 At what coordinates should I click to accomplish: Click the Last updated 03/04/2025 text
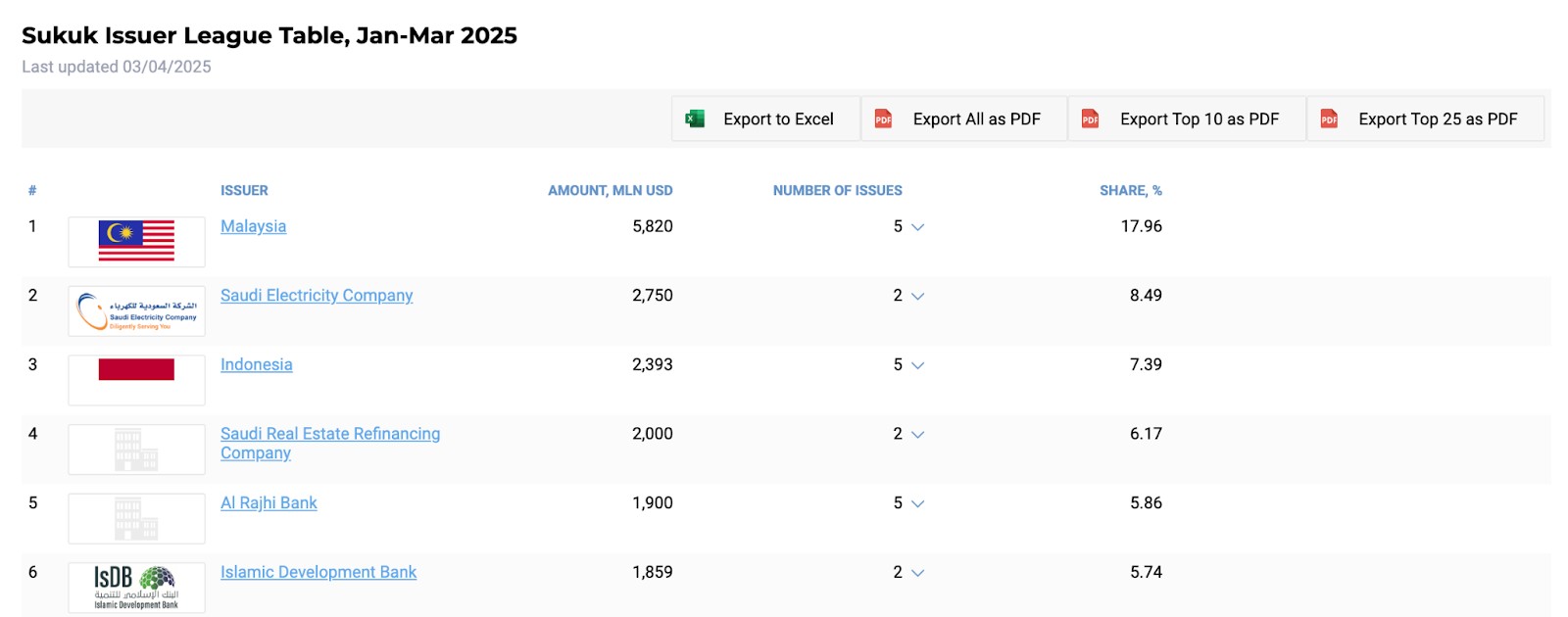[x=117, y=67]
